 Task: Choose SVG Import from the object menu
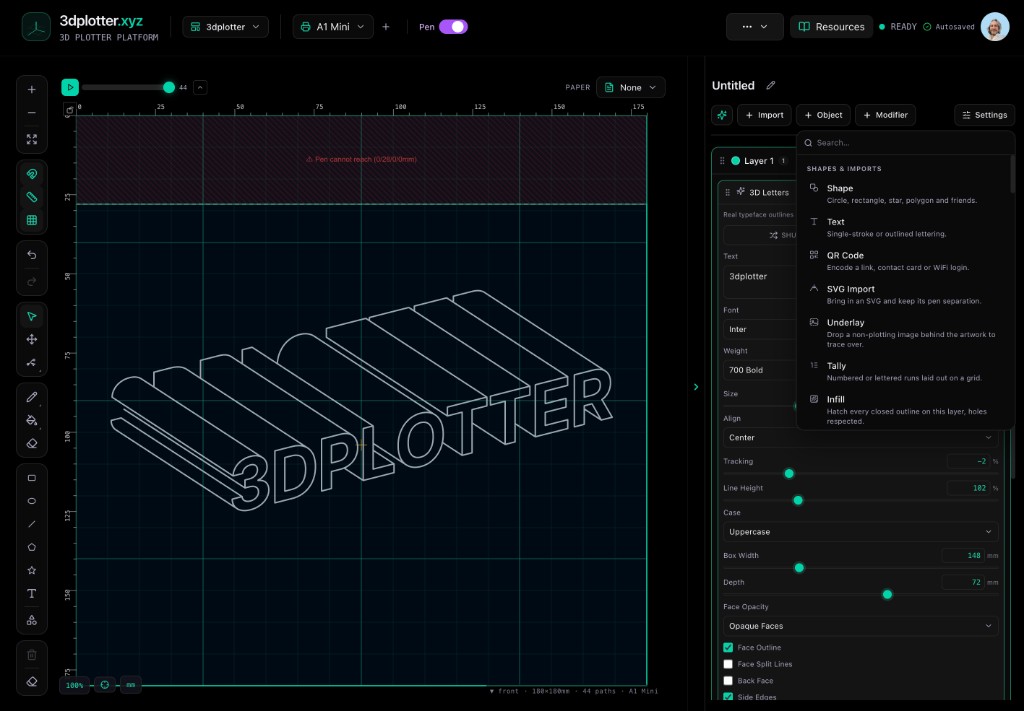[904, 294]
